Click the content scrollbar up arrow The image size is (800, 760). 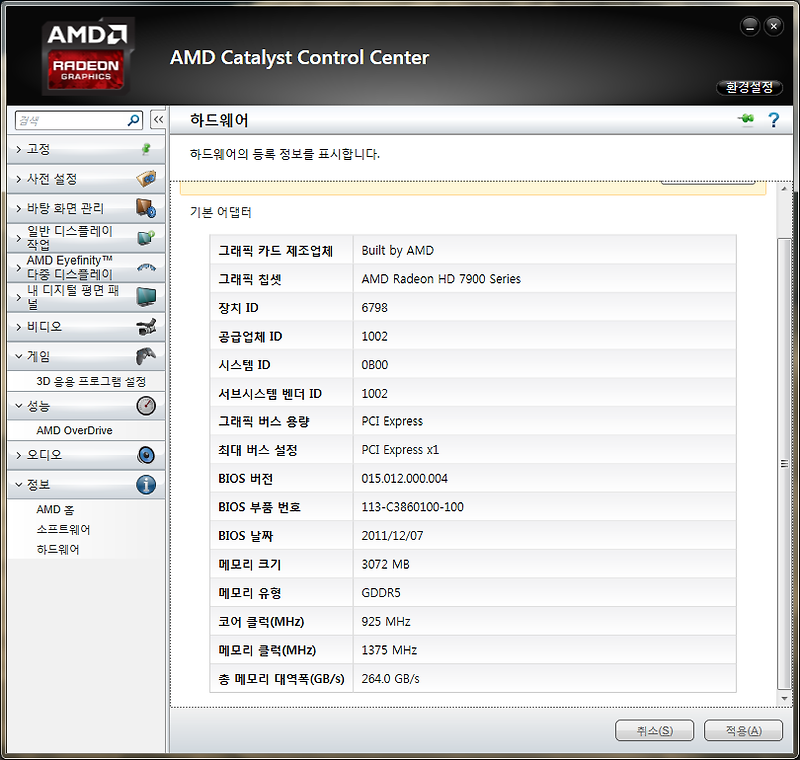pos(784,189)
